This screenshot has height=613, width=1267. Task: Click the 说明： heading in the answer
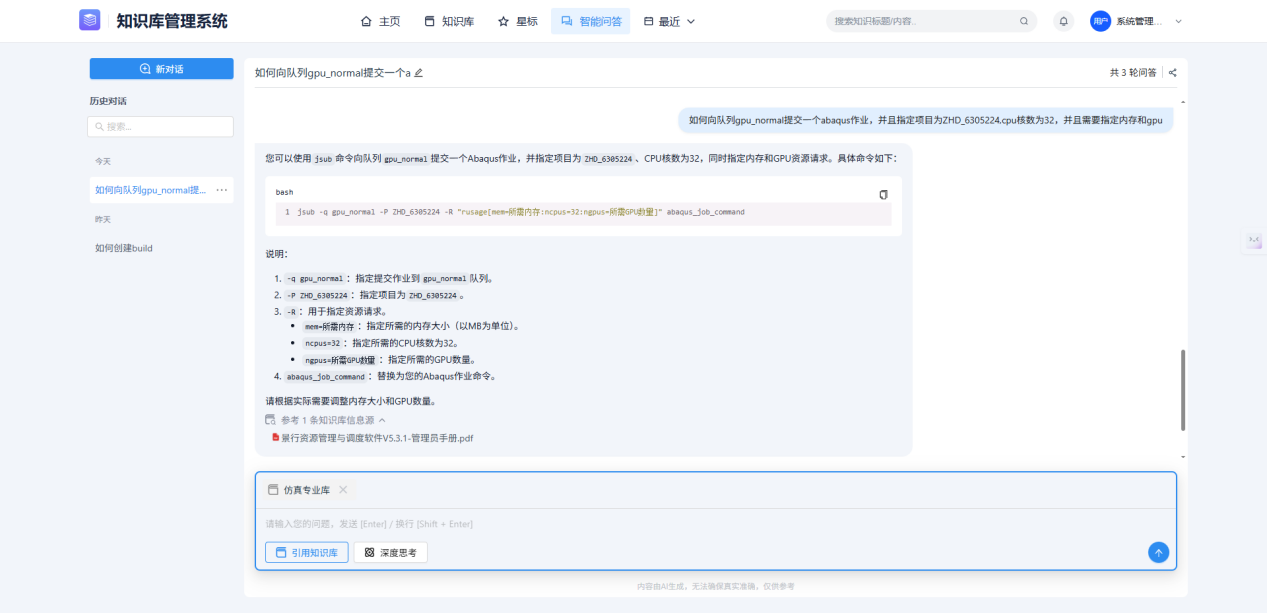click(276, 254)
